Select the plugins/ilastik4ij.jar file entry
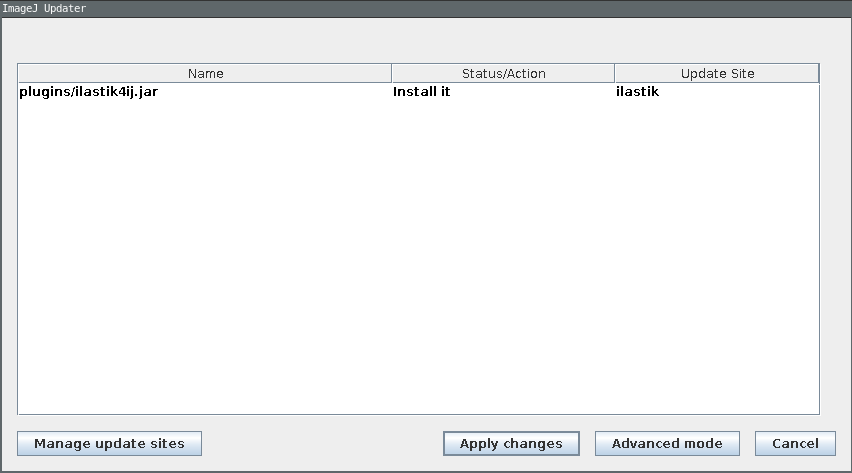852x473 pixels. 89,93
